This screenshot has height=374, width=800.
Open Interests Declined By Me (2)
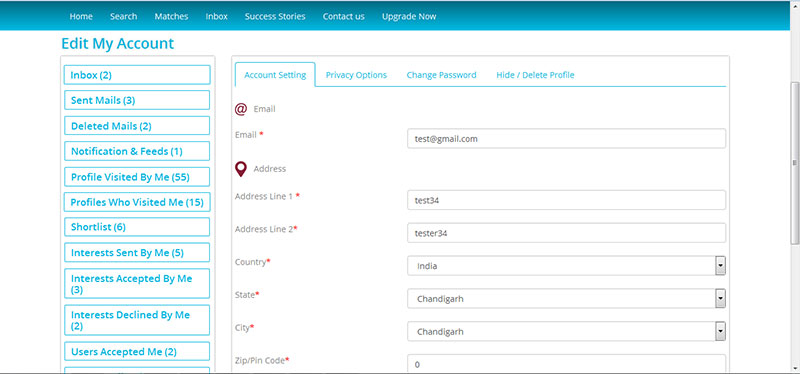[137, 320]
